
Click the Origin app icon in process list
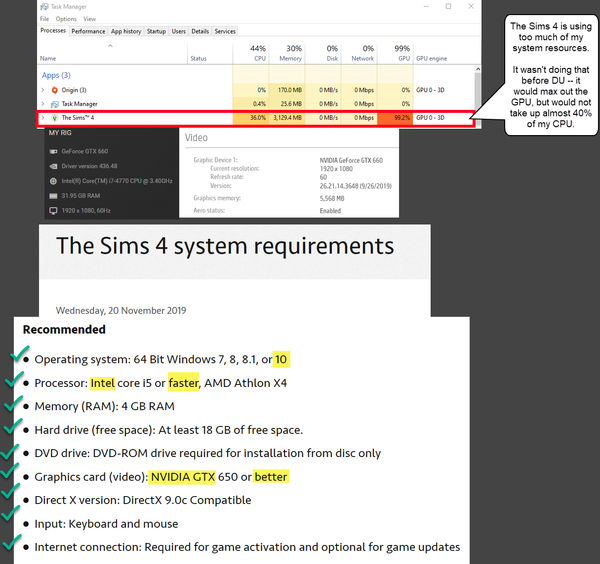54,90
